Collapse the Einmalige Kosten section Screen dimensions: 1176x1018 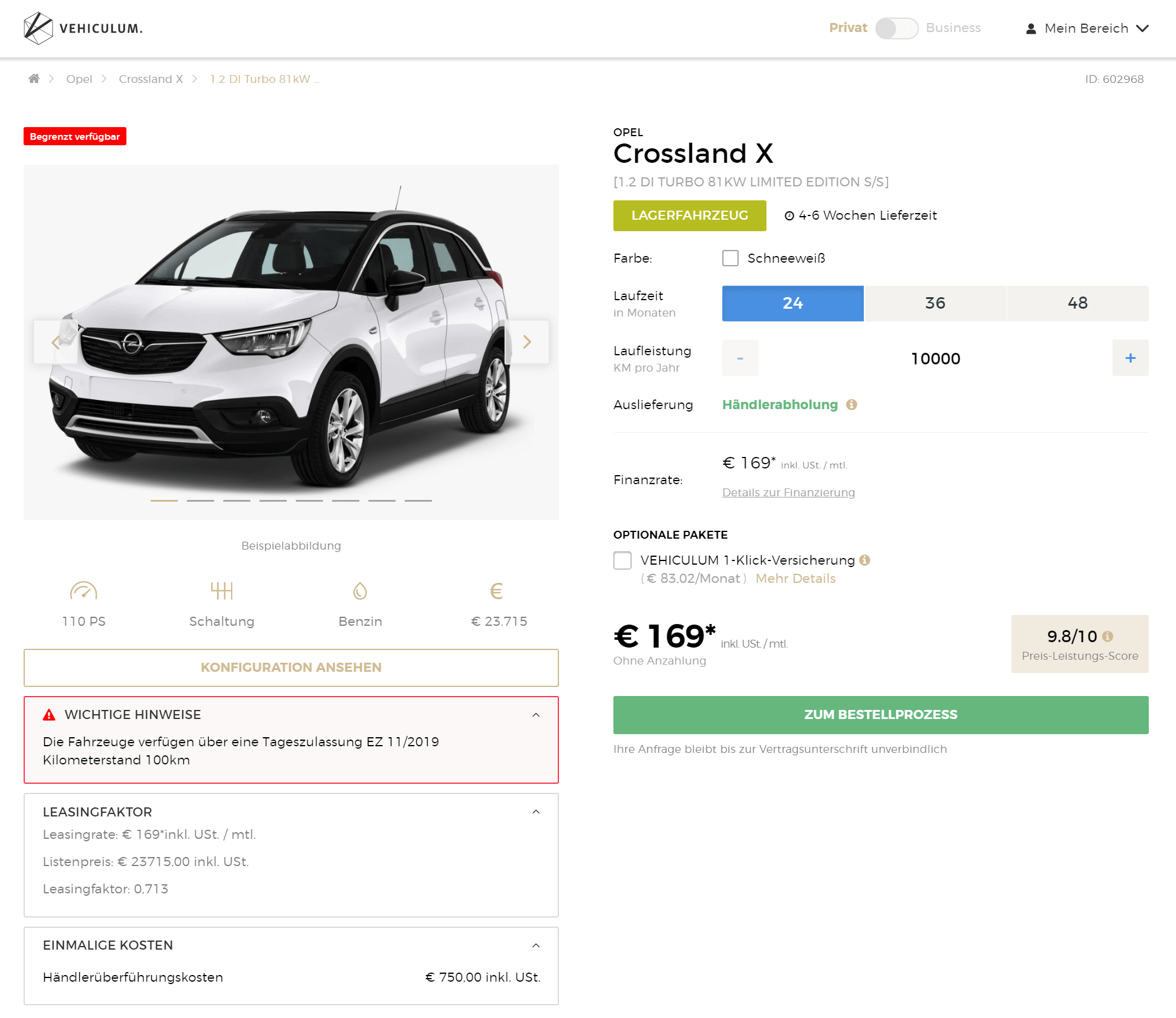tap(536, 945)
